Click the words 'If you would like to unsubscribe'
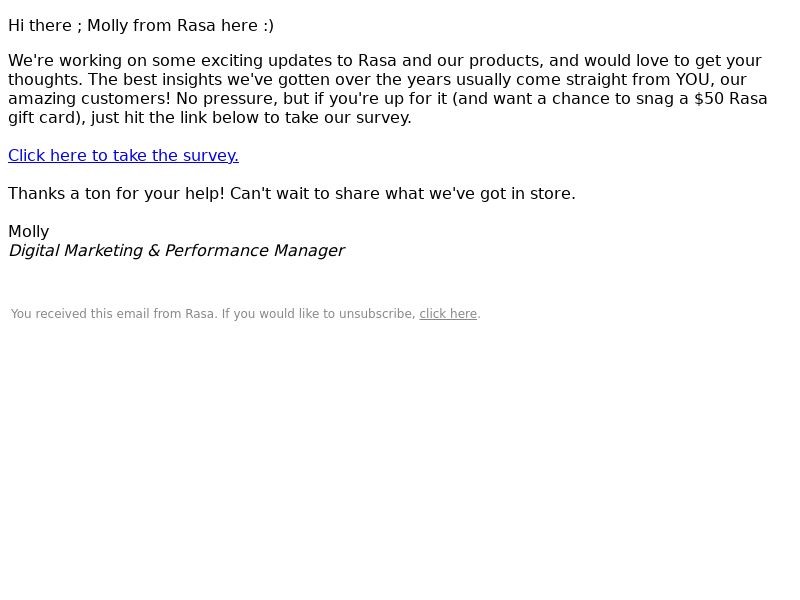800x600 pixels. [319, 314]
